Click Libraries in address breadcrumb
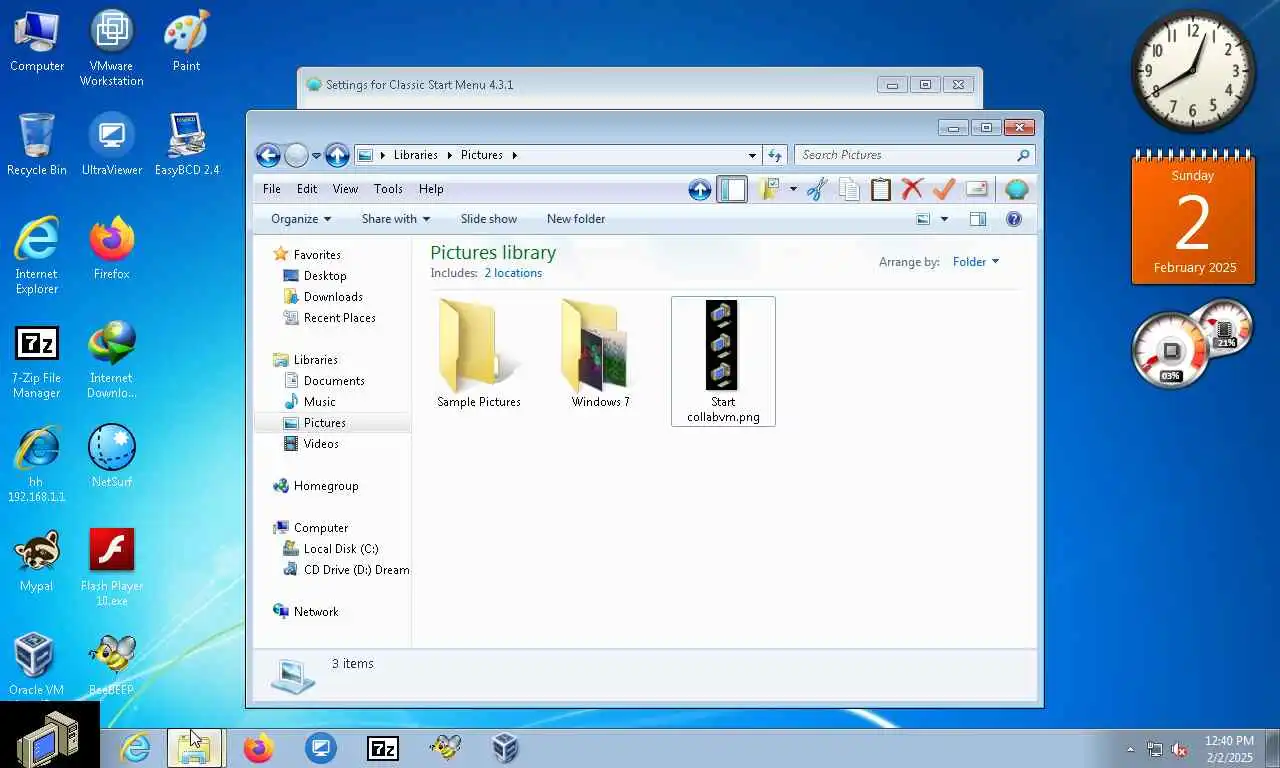The height and width of the screenshot is (768, 1280). (415, 155)
